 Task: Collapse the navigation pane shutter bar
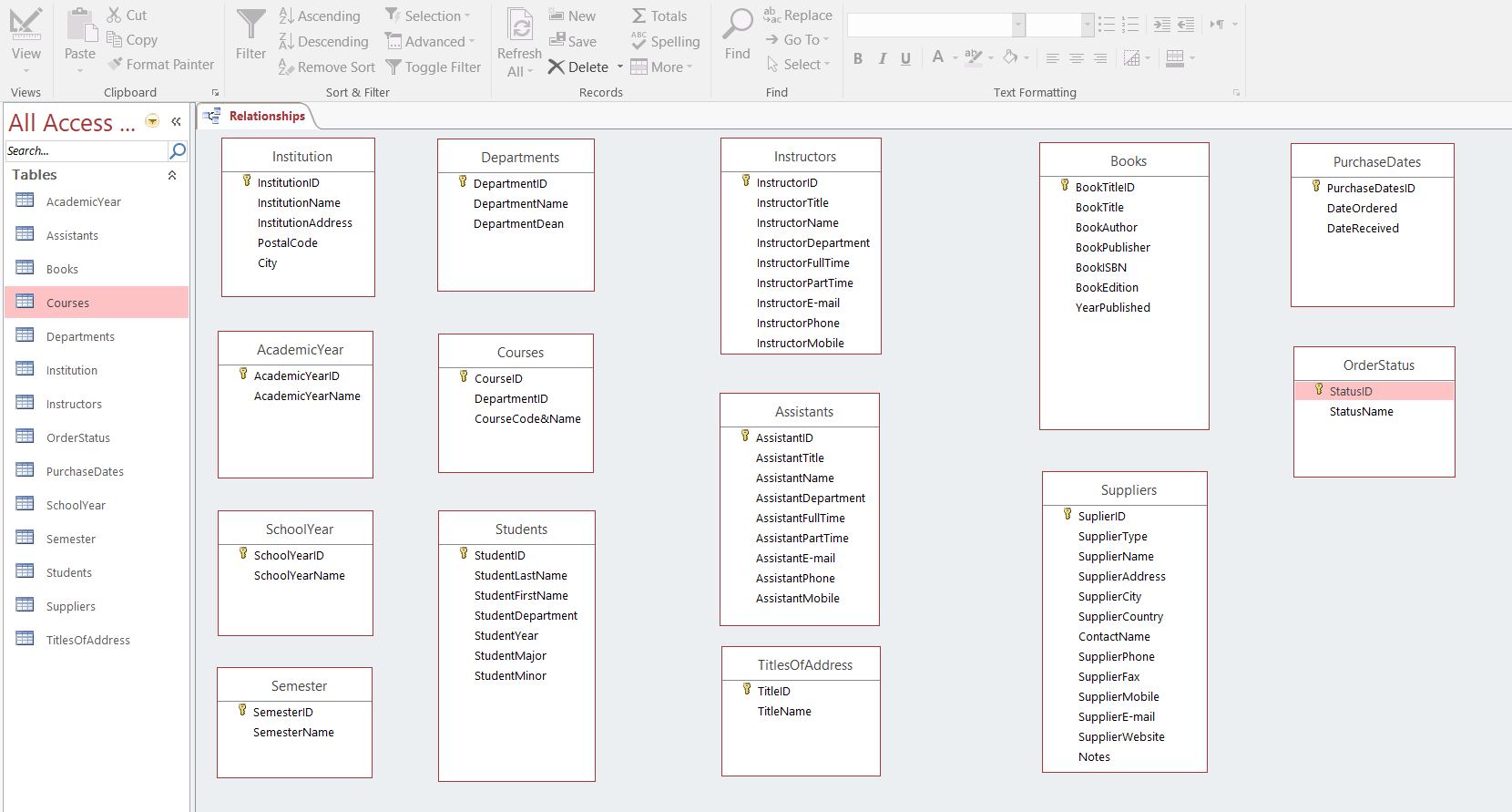tap(176, 121)
